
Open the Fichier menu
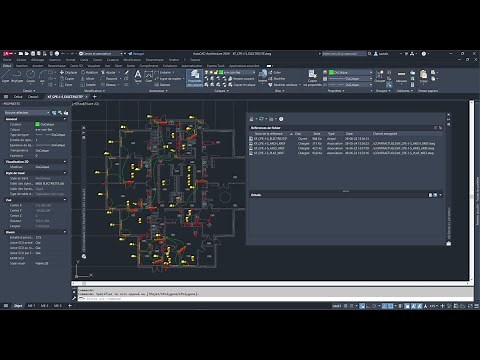7,60
